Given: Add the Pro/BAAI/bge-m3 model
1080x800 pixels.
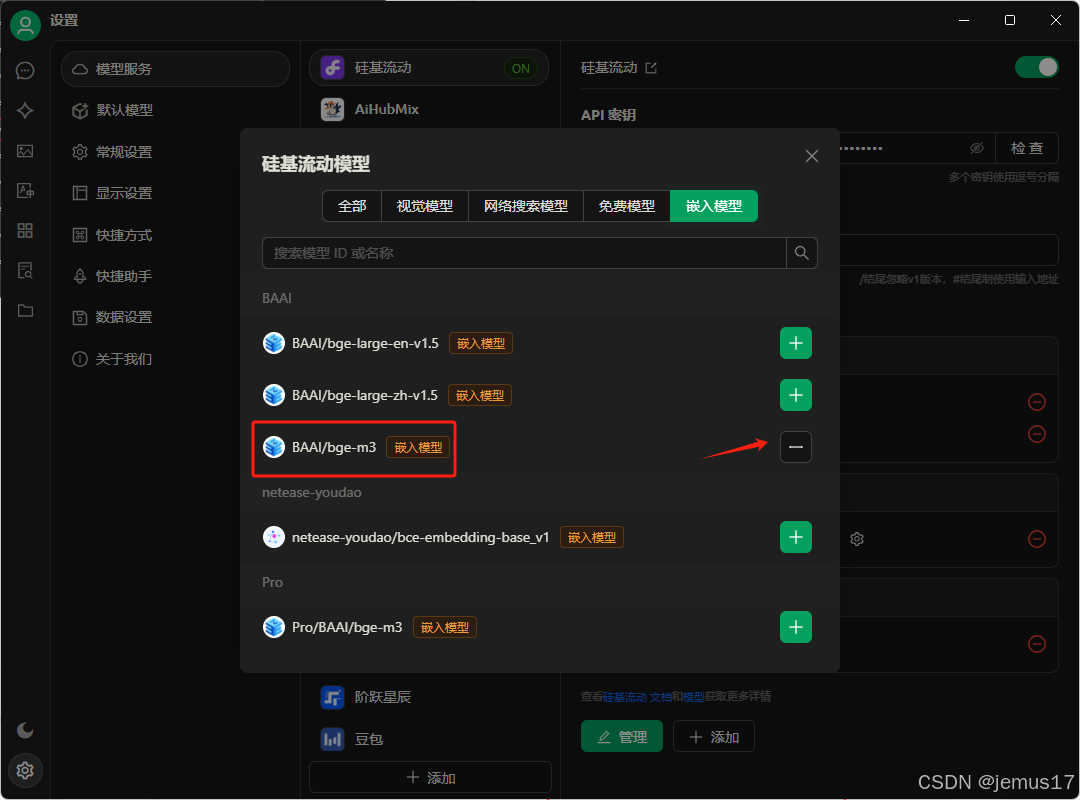Looking at the screenshot, I should [796, 627].
